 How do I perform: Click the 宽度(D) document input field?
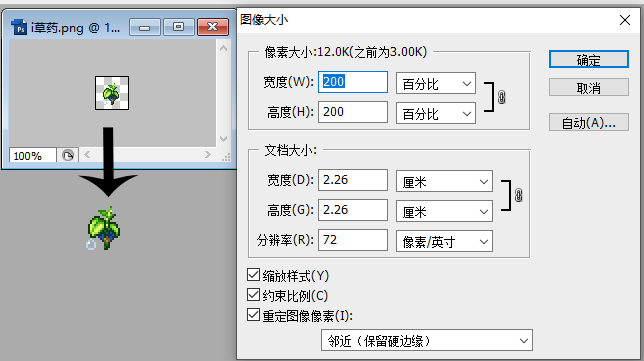coord(353,180)
